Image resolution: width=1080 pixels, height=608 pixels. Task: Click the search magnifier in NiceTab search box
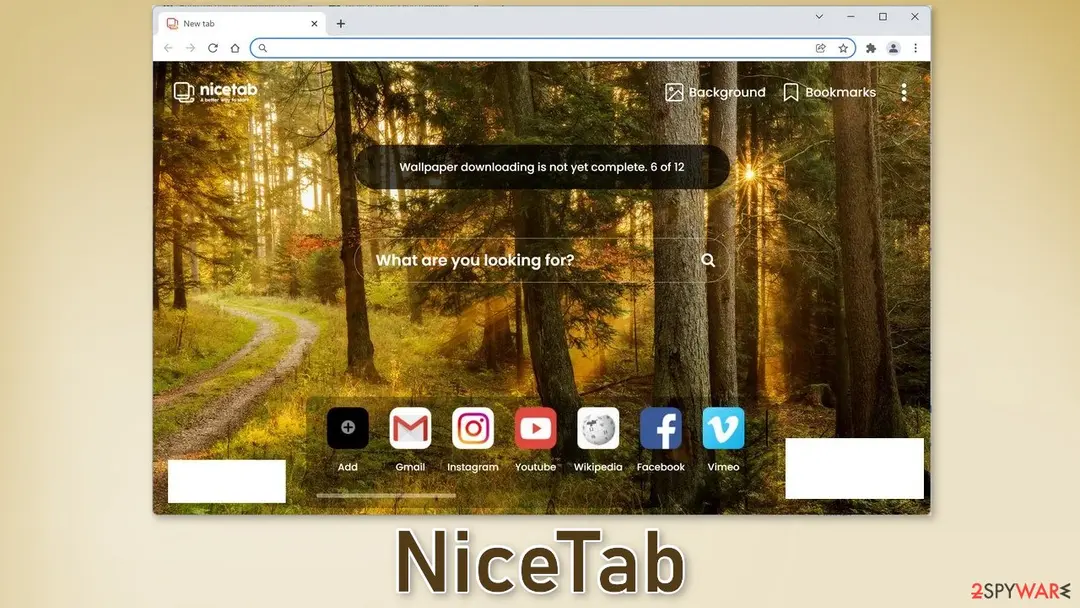point(708,260)
